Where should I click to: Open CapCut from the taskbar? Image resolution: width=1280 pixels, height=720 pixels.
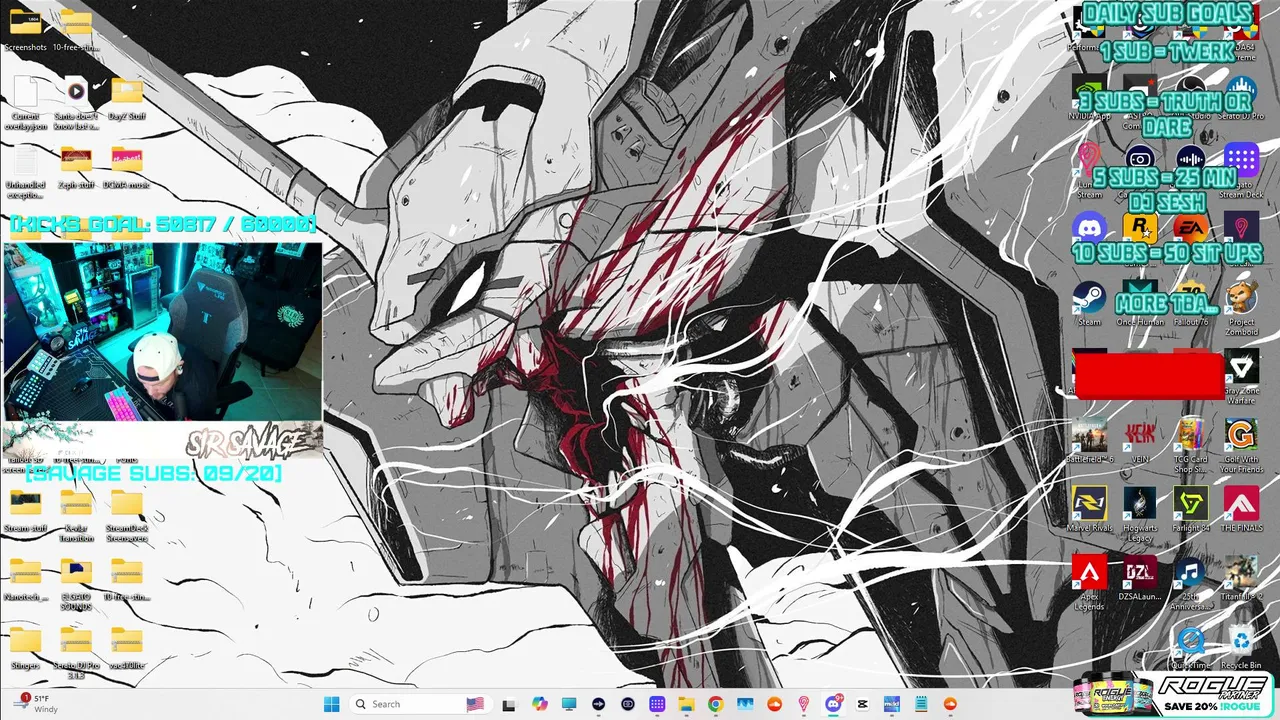tap(862, 704)
